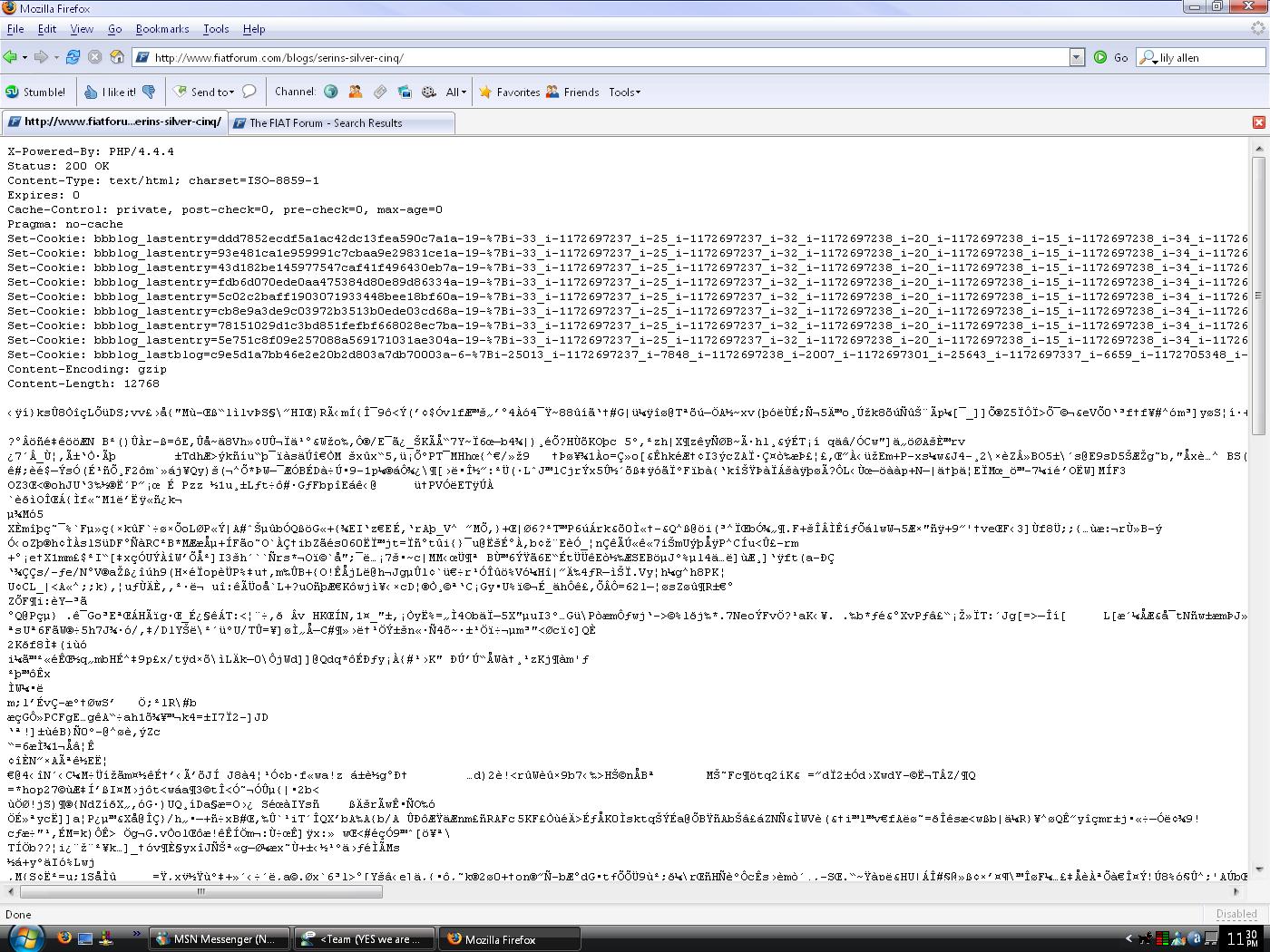Click the forward navigation arrow
1270x952 pixels.
pyautogui.click(x=41, y=57)
